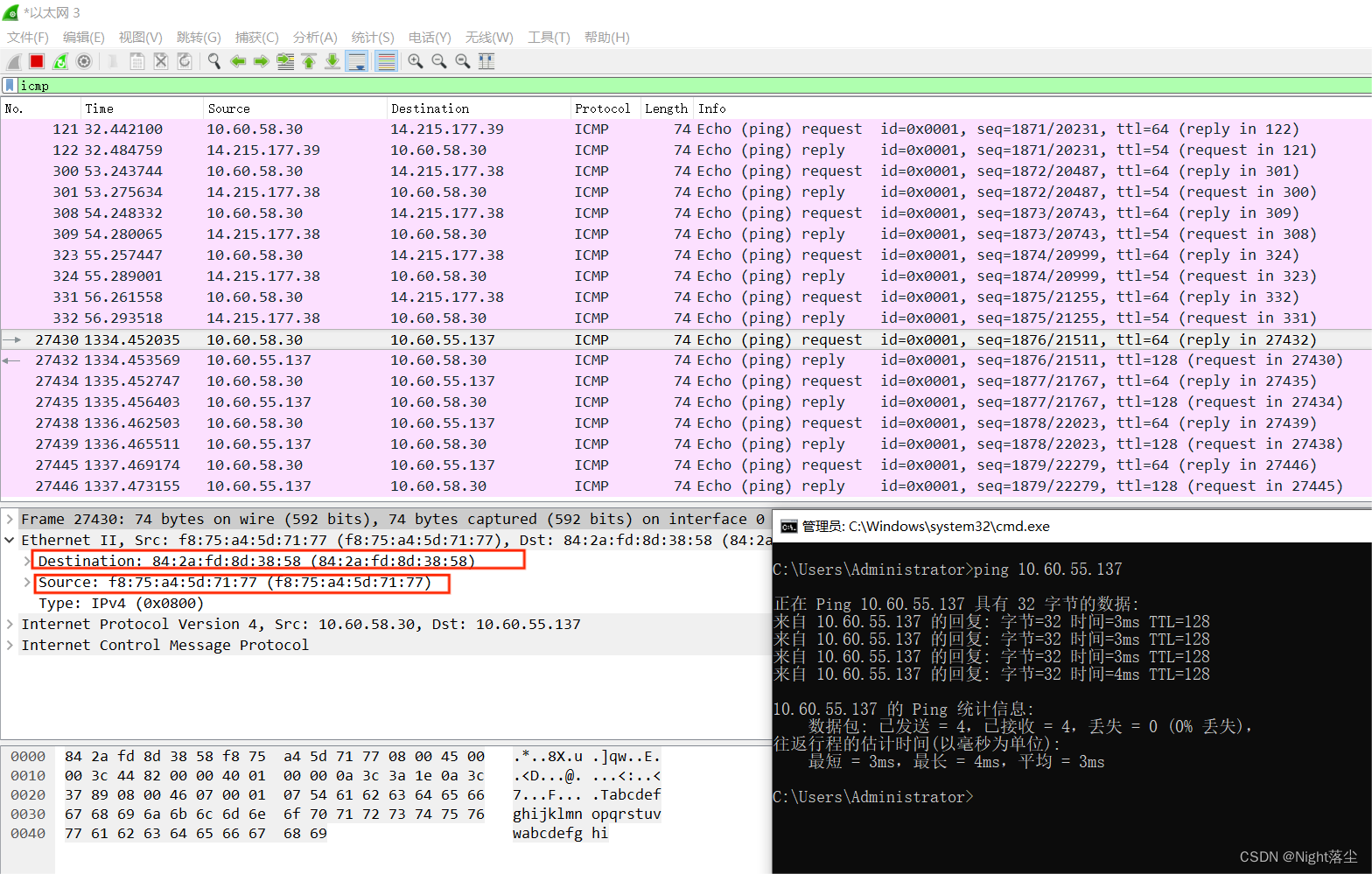
Task: Zoom out the main window text
Action: point(439,61)
